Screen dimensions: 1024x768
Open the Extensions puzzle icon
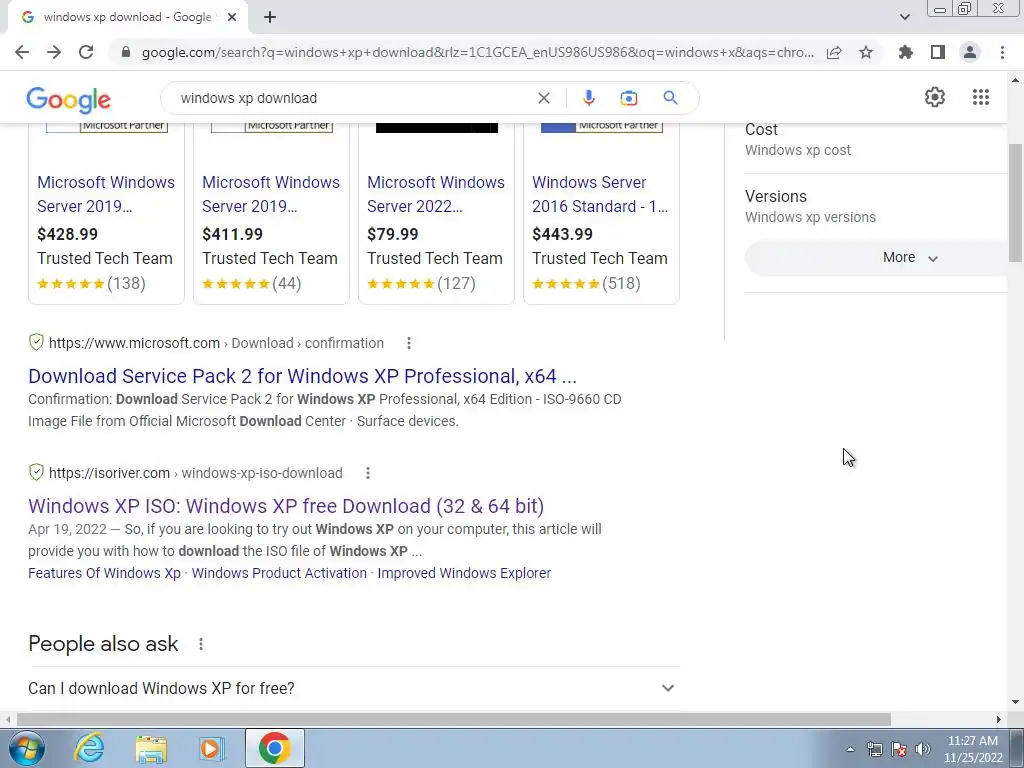click(x=905, y=52)
